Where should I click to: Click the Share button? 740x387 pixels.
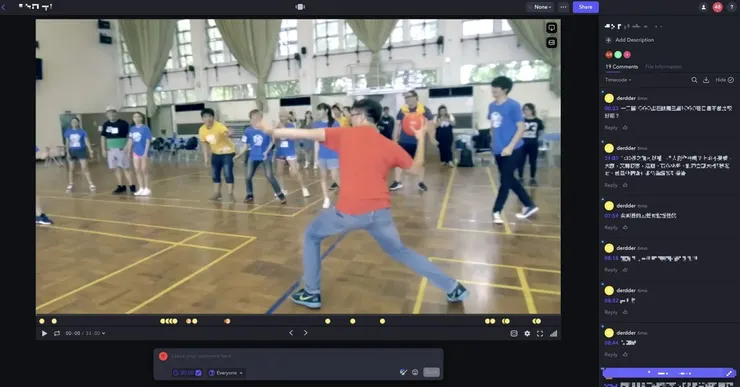click(x=586, y=7)
